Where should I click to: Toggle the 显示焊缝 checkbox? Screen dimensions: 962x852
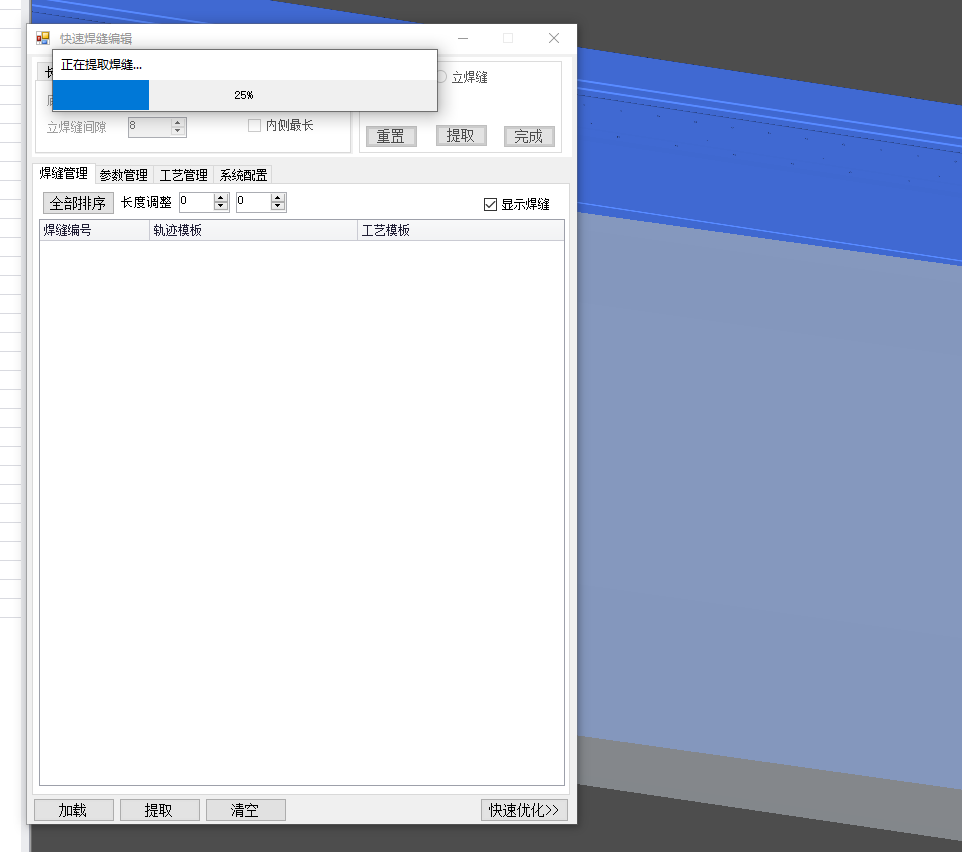point(490,204)
